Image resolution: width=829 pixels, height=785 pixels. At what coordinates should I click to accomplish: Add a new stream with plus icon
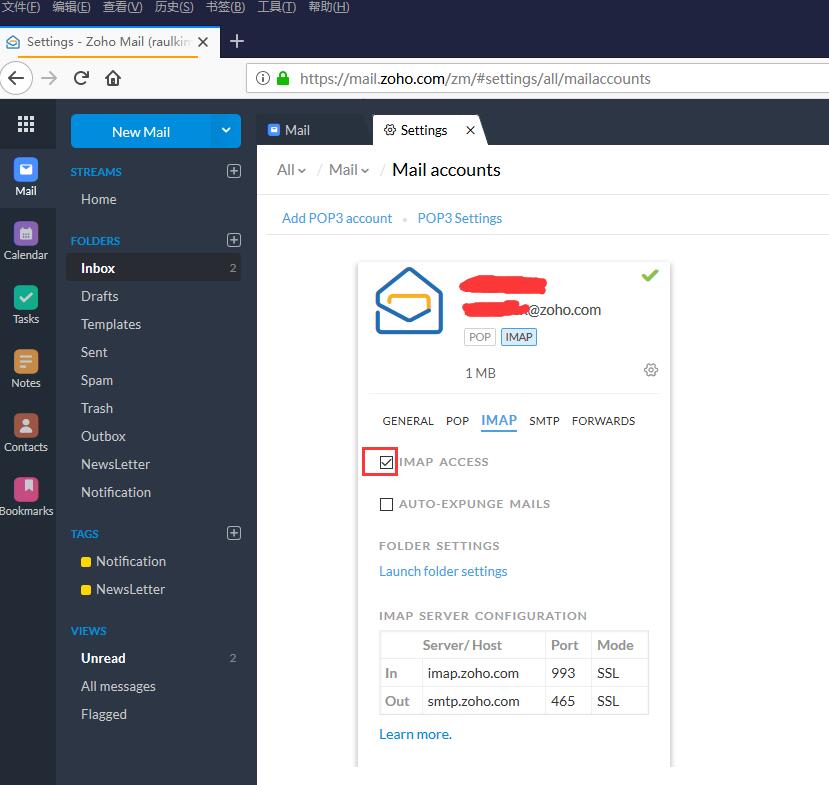click(x=234, y=171)
